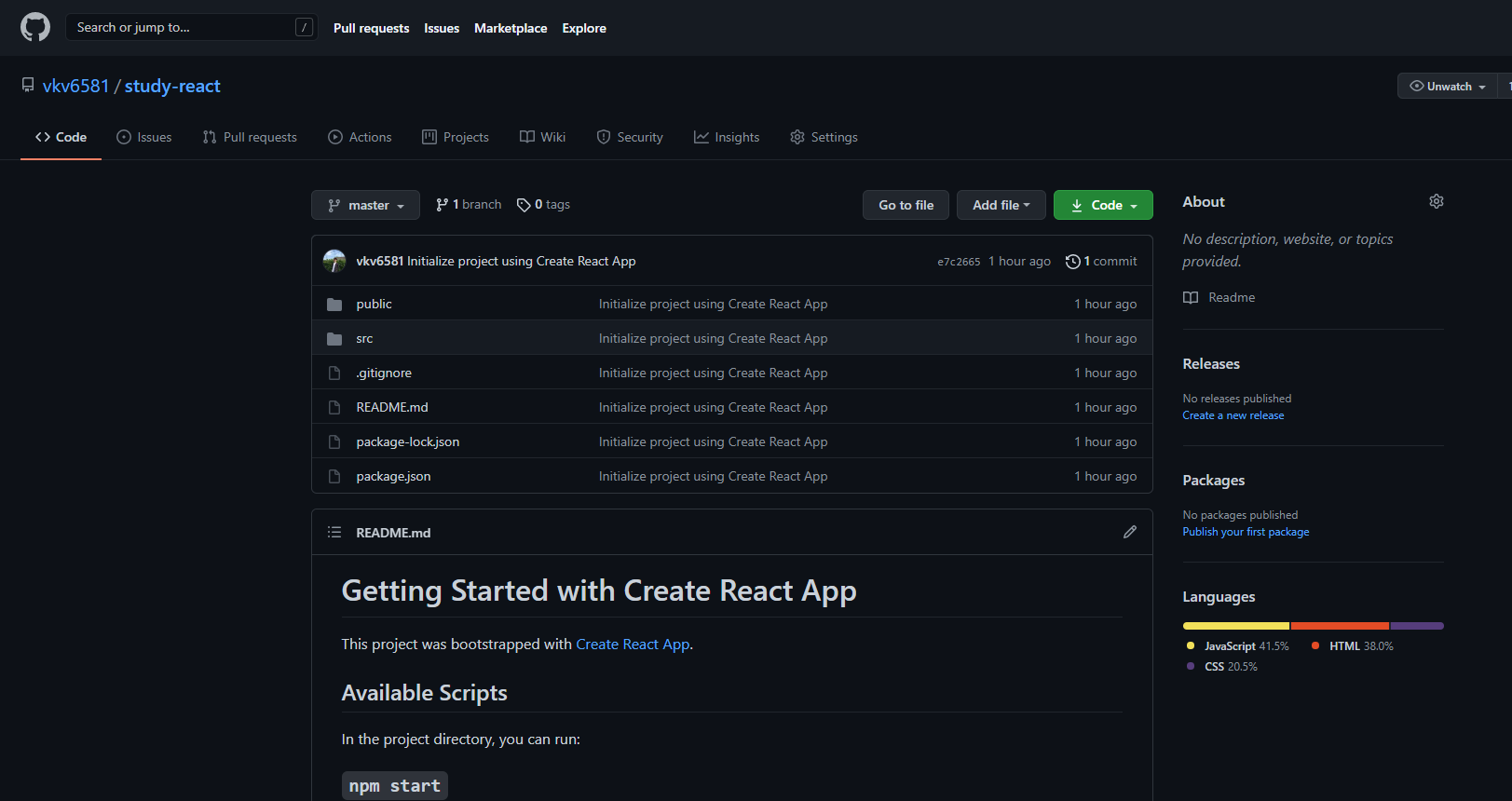Follow the Create a new release link

[x=1233, y=415]
